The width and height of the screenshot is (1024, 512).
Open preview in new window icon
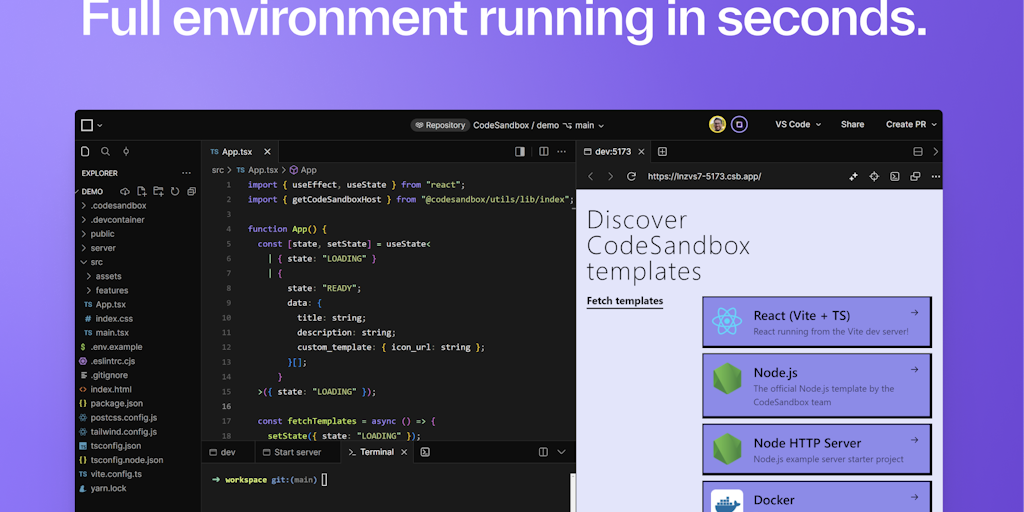pyautogui.click(x=916, y=176)
